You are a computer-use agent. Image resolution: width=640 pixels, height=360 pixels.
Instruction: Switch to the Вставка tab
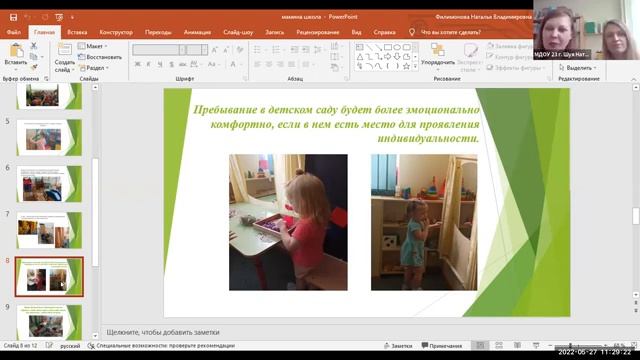point(77,32)
